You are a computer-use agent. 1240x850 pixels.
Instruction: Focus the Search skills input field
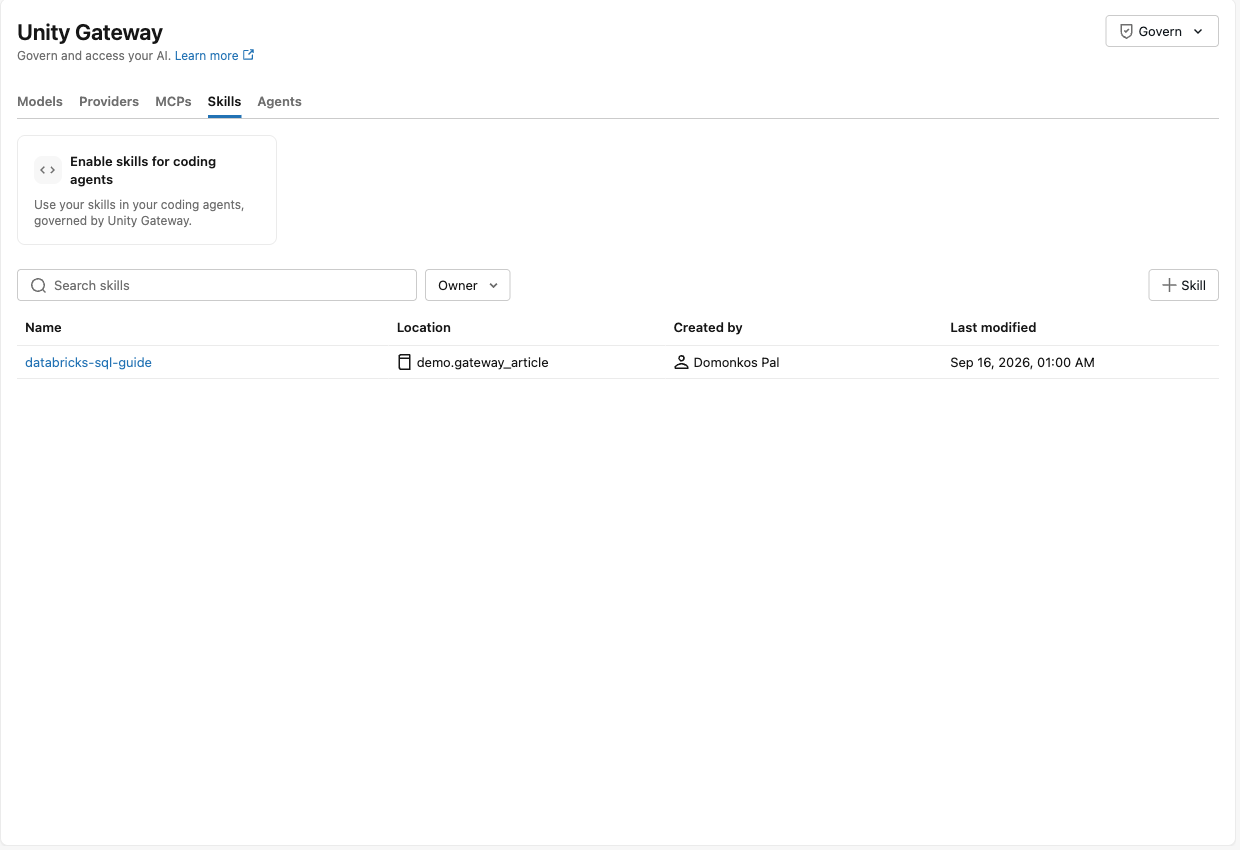(217, 285)
